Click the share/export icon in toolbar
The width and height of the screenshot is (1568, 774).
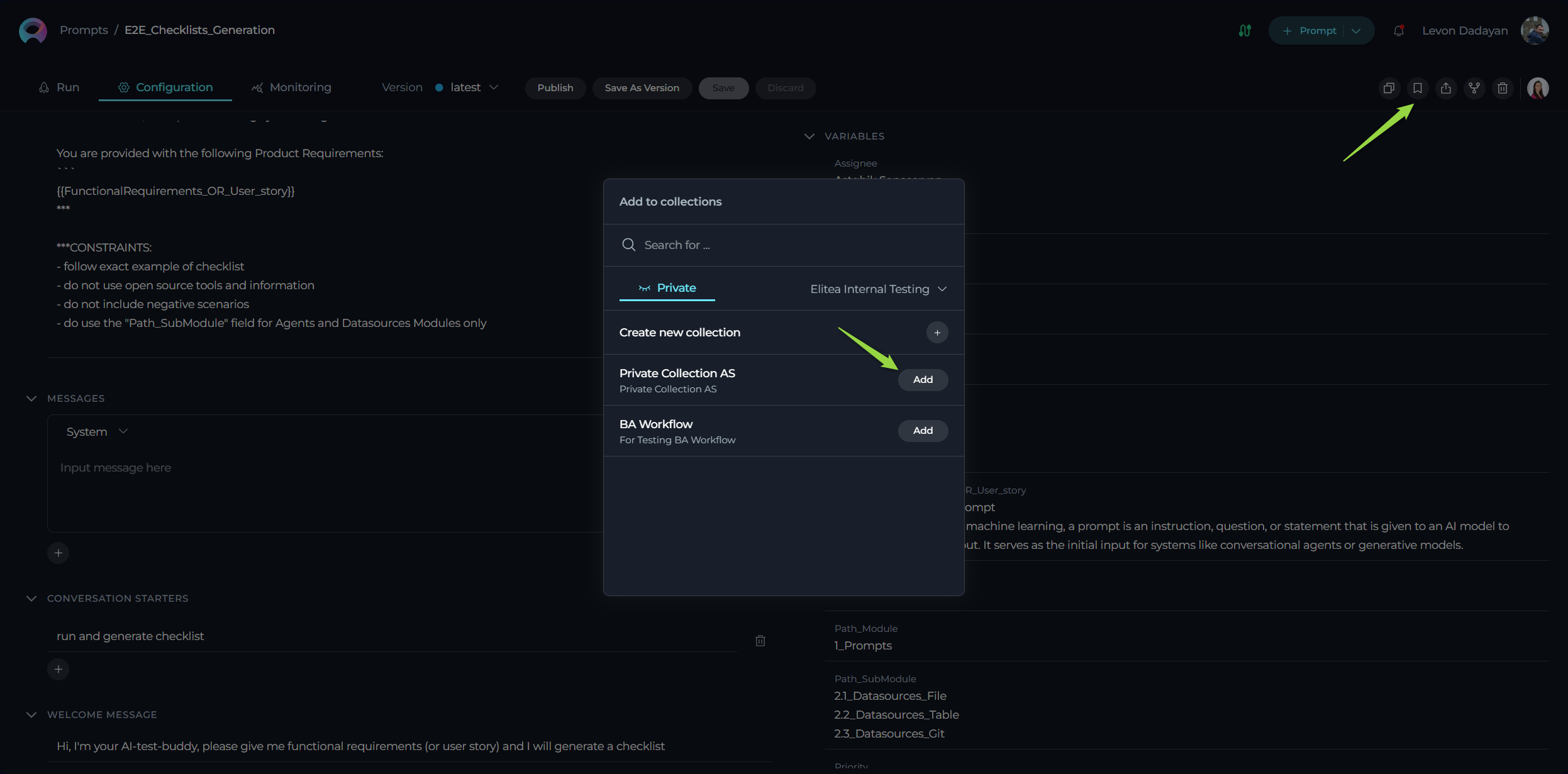[1446, 88]
